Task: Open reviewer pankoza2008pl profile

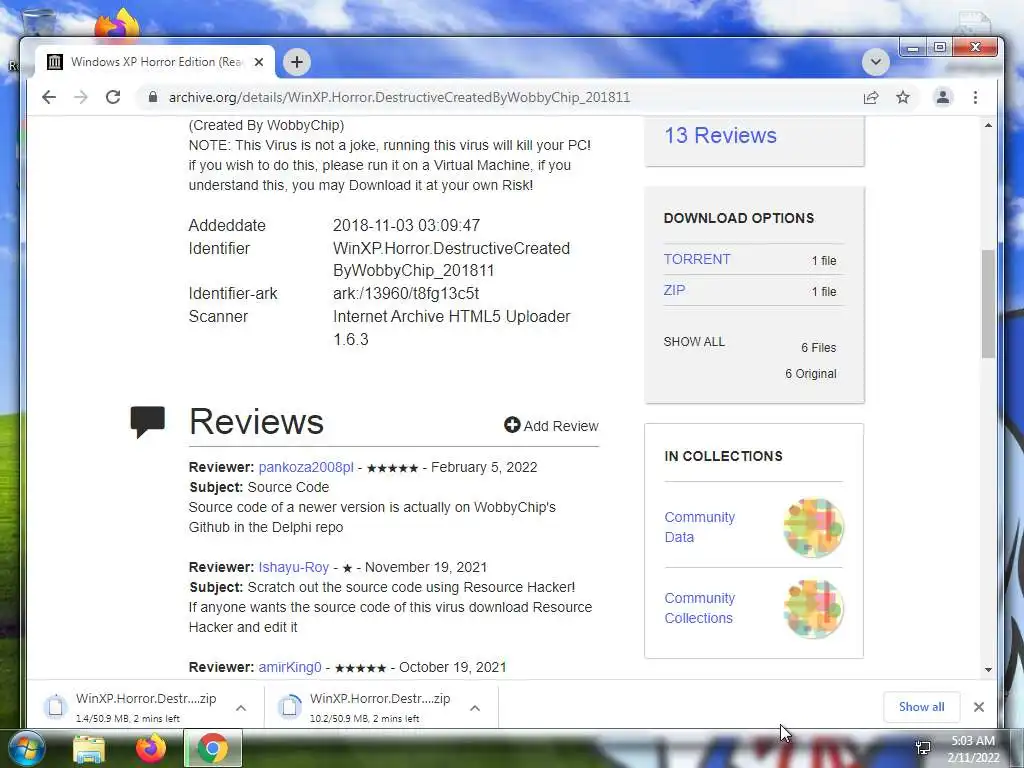Action: click(306, 467)
